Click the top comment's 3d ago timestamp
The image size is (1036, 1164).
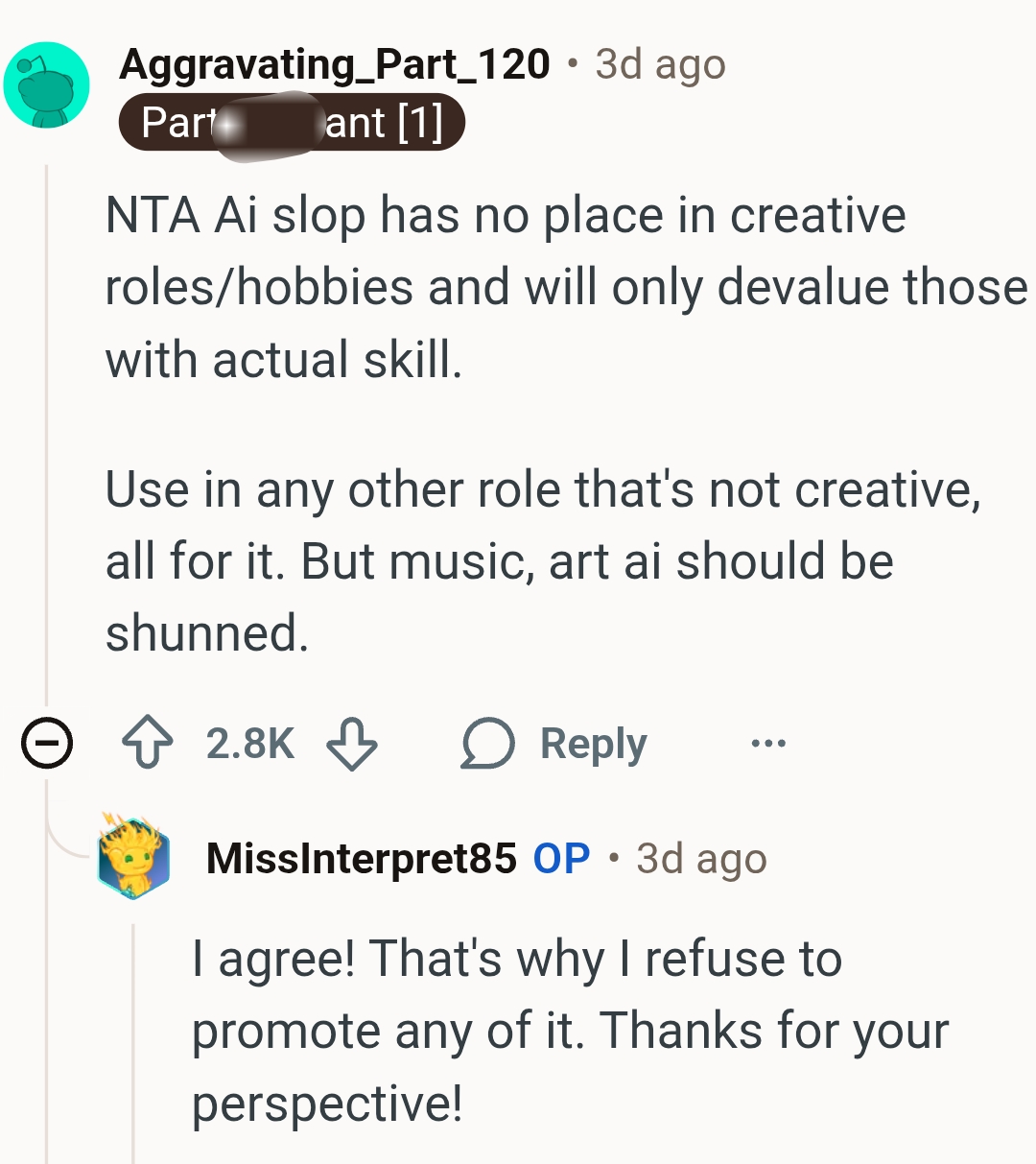[660, 64]
